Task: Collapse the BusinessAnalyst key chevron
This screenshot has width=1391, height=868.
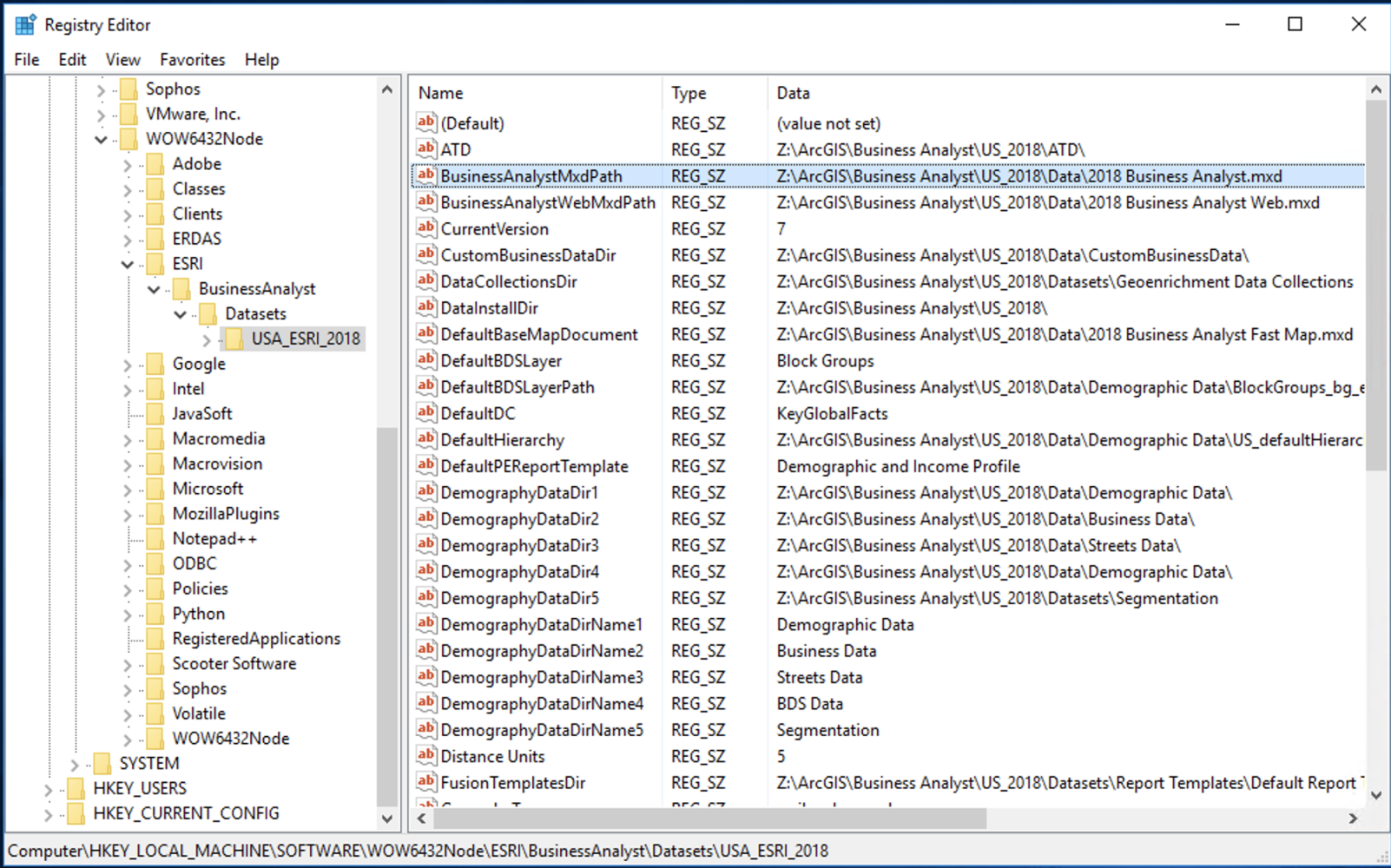Action: tap(154, 289)
